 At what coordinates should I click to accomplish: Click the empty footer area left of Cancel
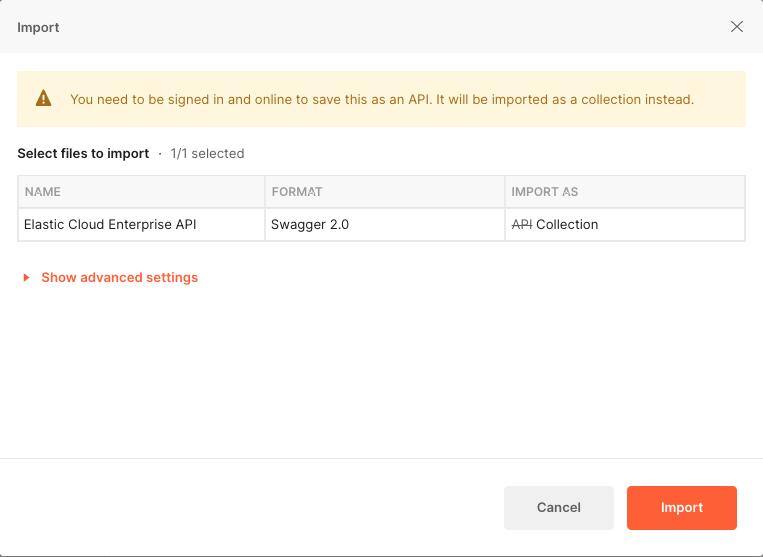[x=250, y=507]
